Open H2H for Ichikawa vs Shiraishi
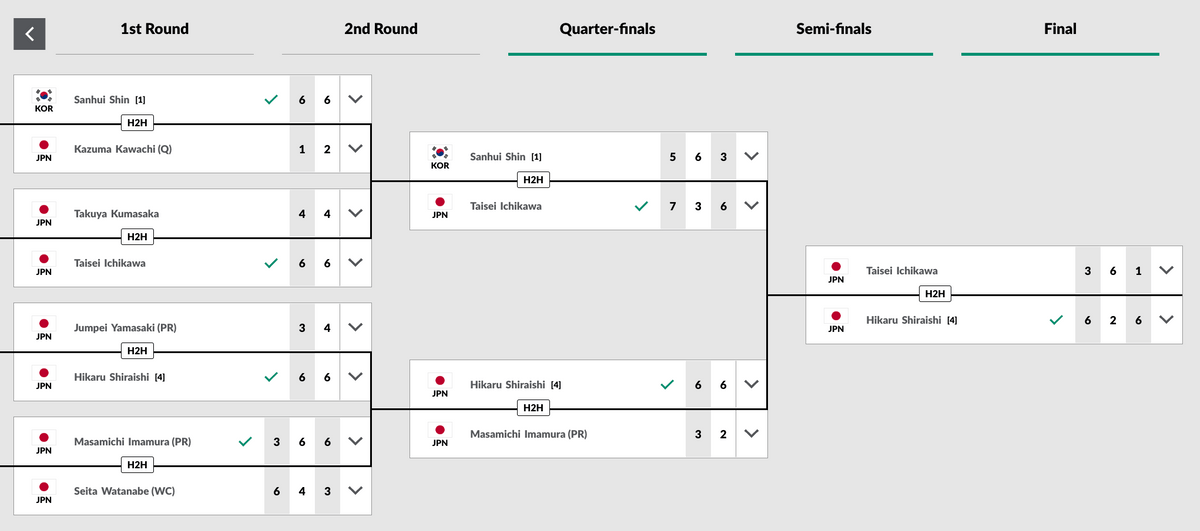 [x=934, y=294]
